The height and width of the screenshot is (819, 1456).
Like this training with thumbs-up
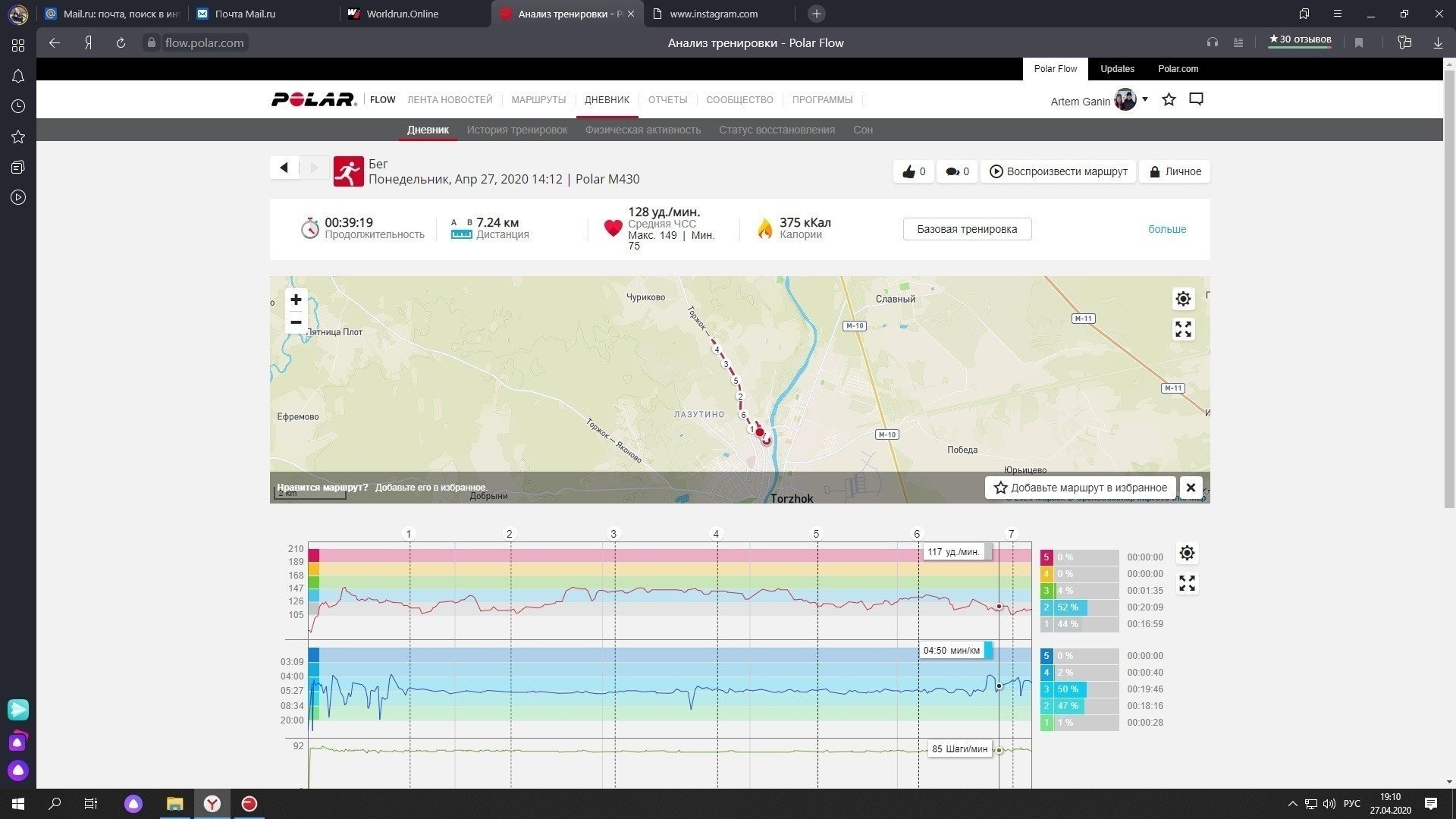[x=913, y=171]
